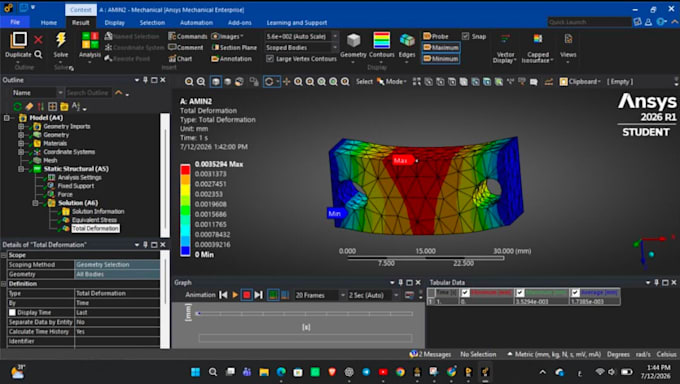Viewport: 680px width, 384px height.
Task: Insert an Annotation
Action: (x=231, y=59)
